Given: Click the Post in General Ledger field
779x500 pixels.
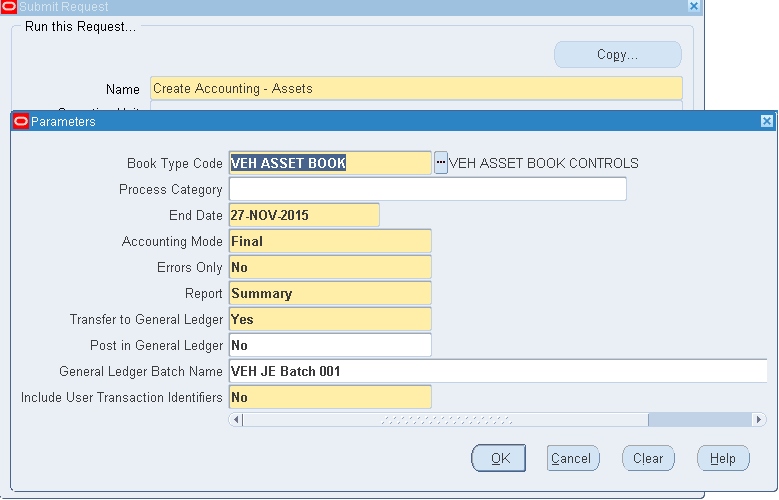Looking at the screenshot, I should [330, 345].
